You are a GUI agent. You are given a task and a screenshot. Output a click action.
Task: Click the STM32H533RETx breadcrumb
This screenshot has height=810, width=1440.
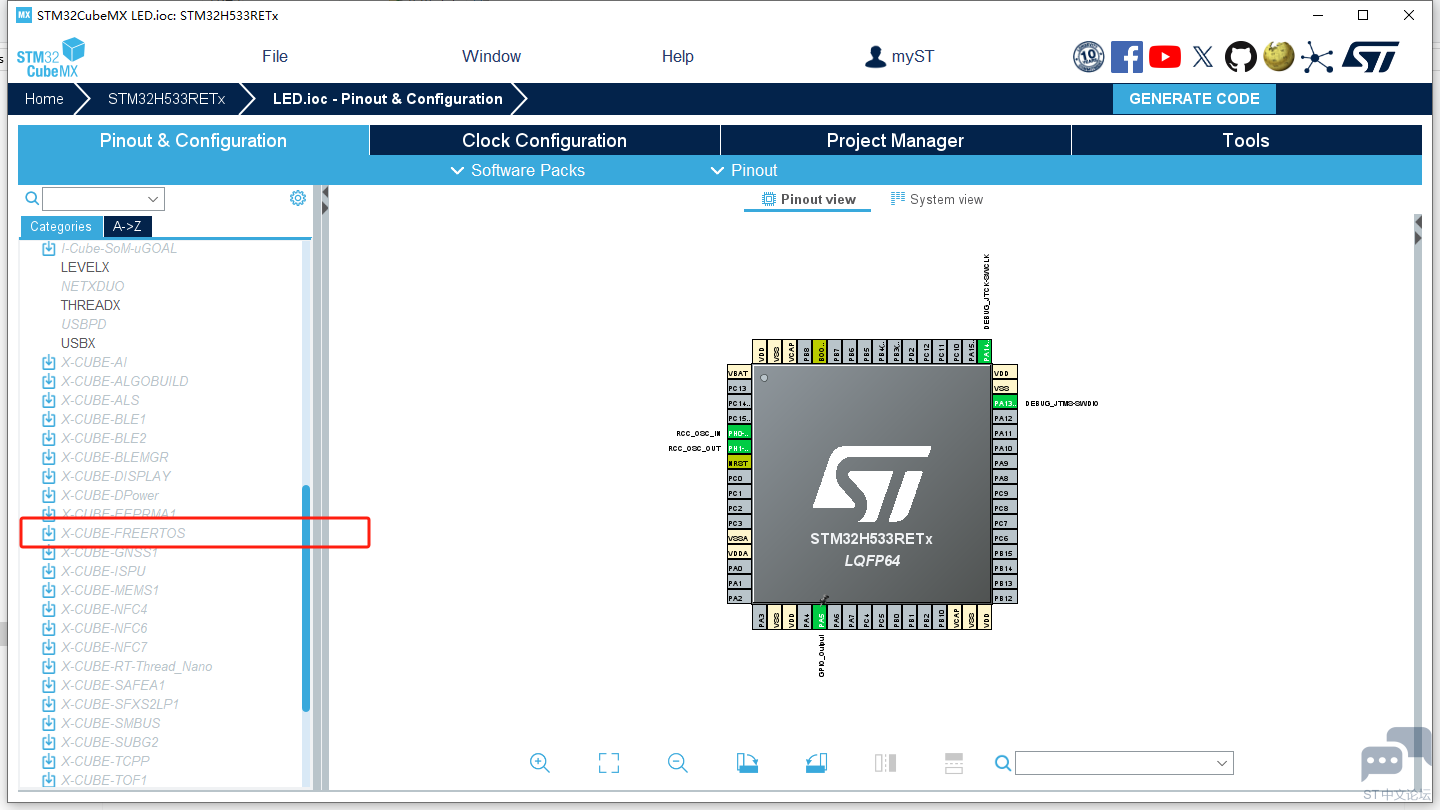(x=167, y=99)
